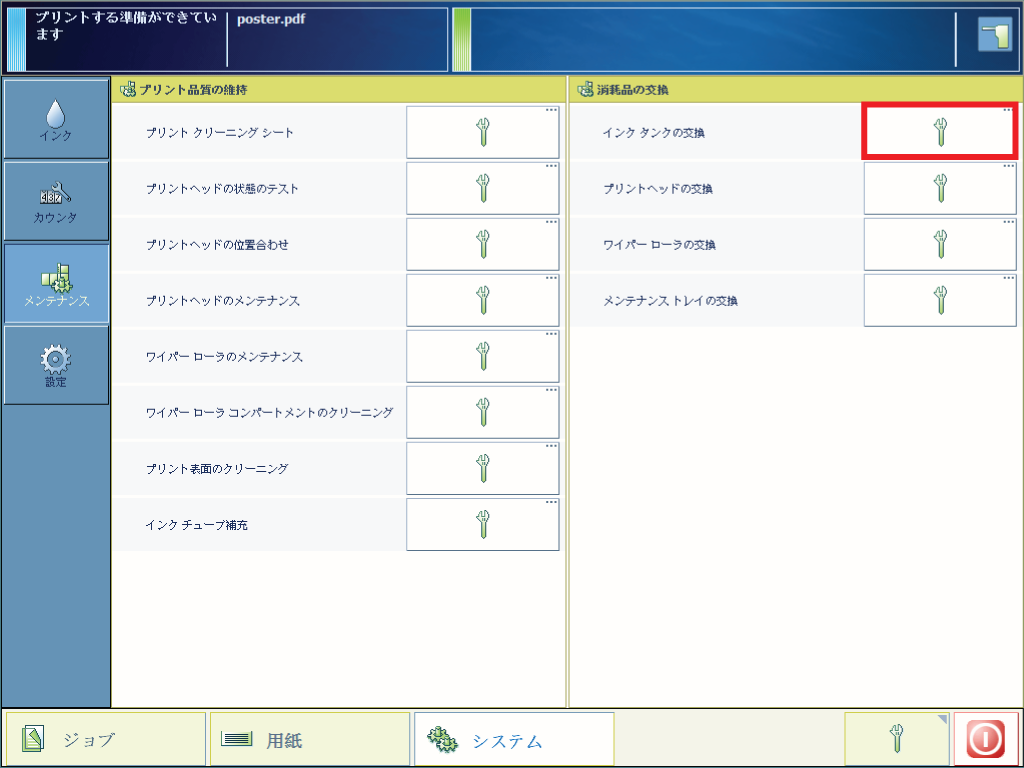The height and width of the screenshot is (768, 1024).
Task: Start ワイパー ローラのメンテナンス wrench action
Action: [483, 357]
